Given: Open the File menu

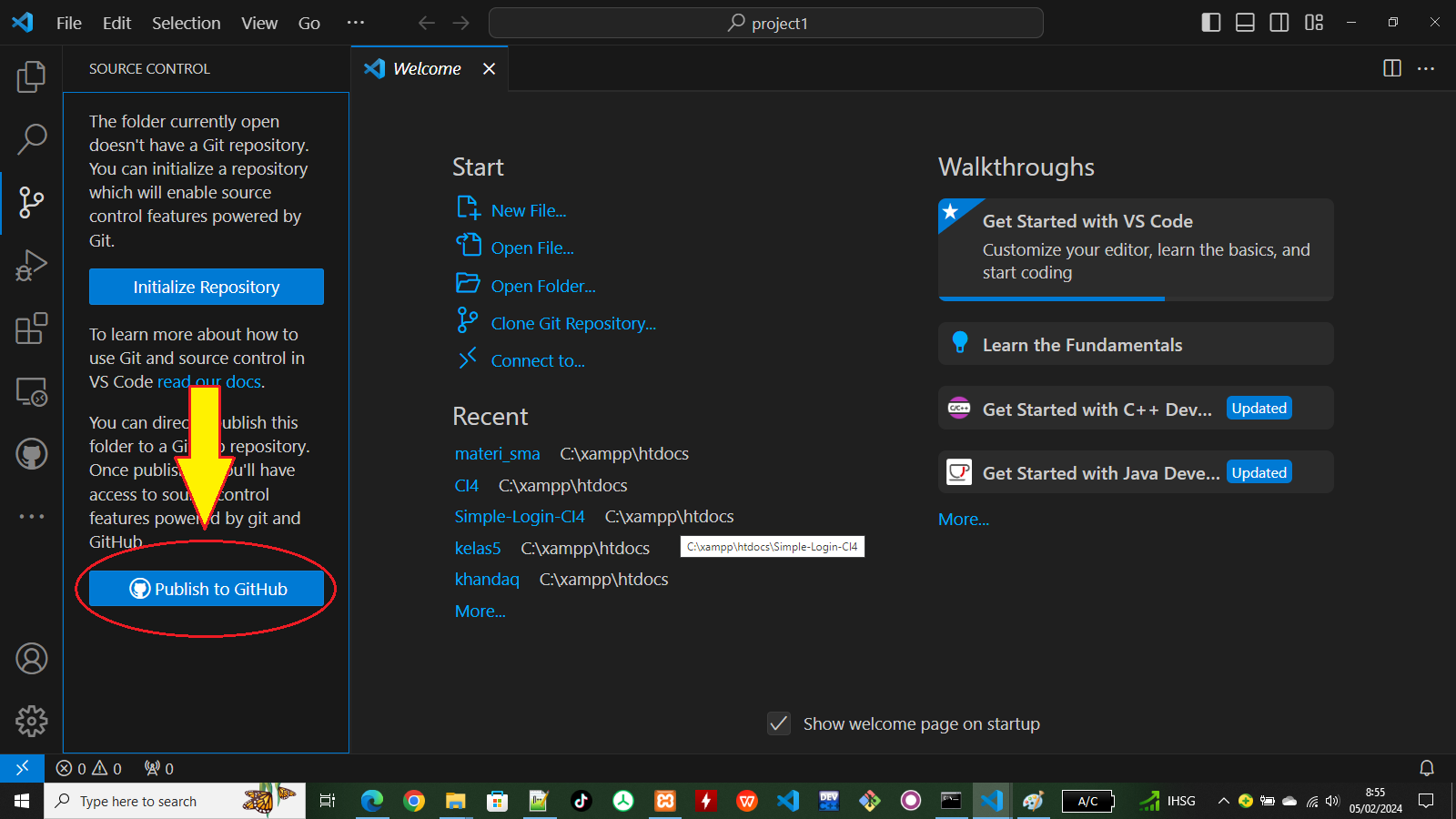Looking at the screenshot, I should (68, 23).
